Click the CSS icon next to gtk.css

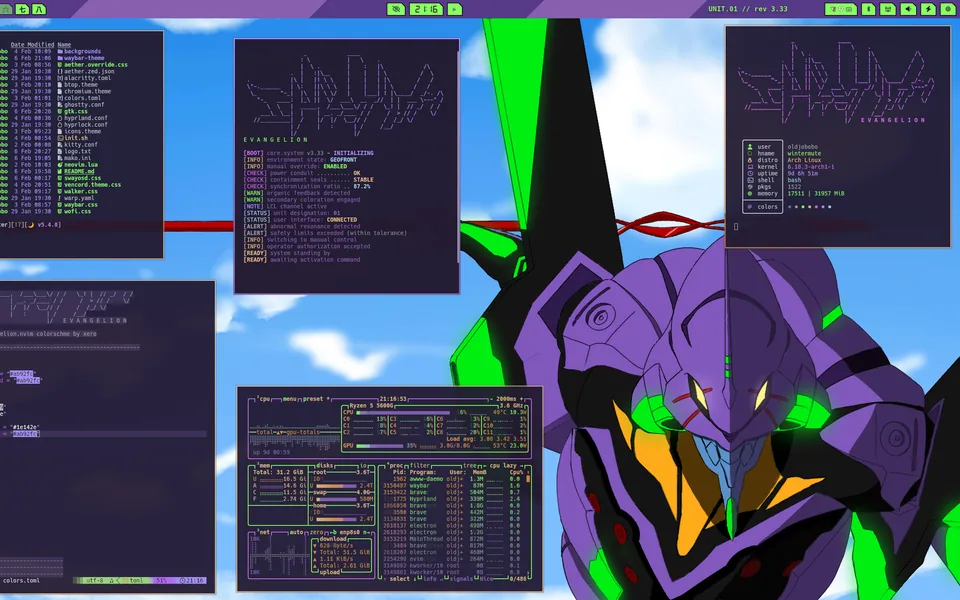tap(60, 111)
